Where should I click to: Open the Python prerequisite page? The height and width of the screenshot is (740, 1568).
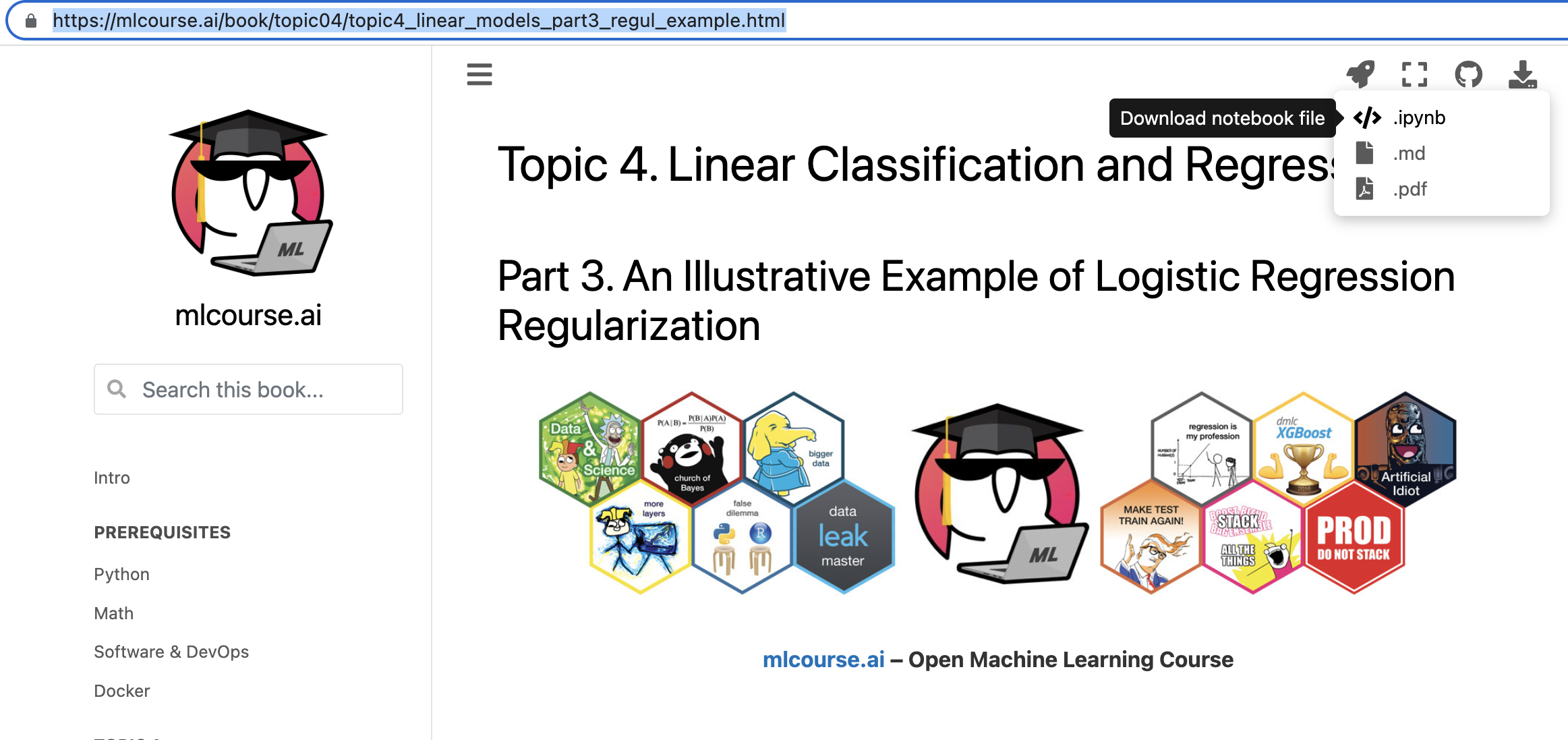(122, 574)
